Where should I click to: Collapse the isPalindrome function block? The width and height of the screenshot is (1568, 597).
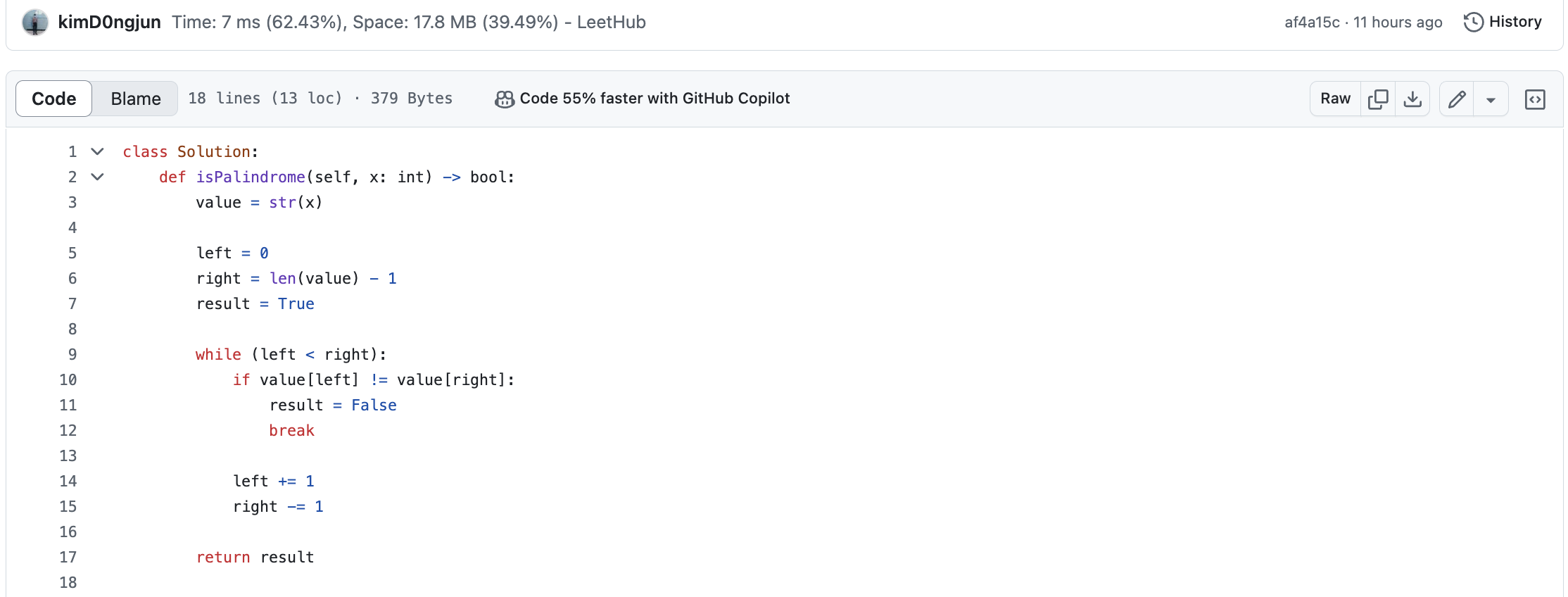(98, 177)
